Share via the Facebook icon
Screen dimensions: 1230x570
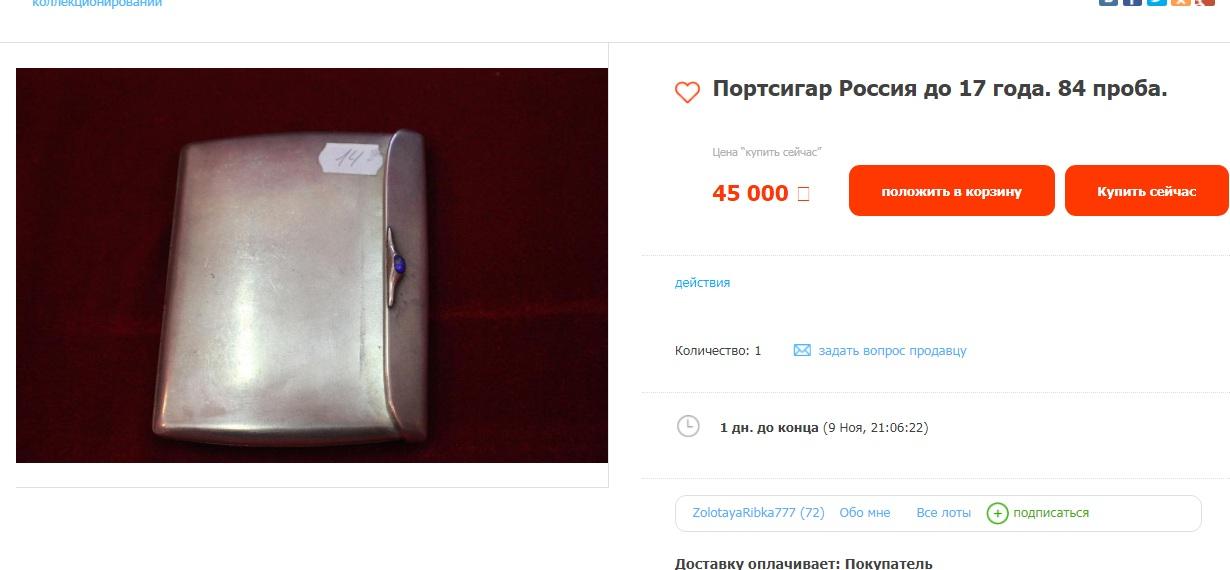point(1132,2)
